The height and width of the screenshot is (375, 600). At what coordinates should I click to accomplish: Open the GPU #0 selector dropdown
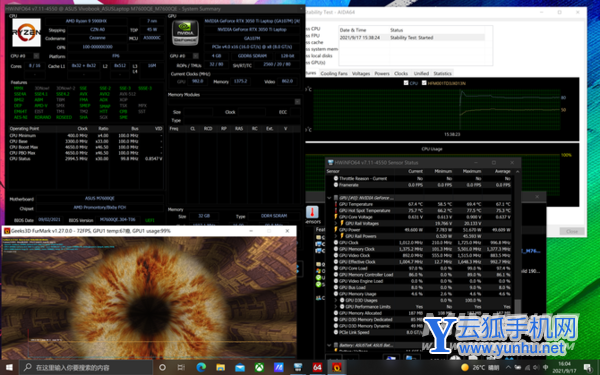(x=196, y=56)
